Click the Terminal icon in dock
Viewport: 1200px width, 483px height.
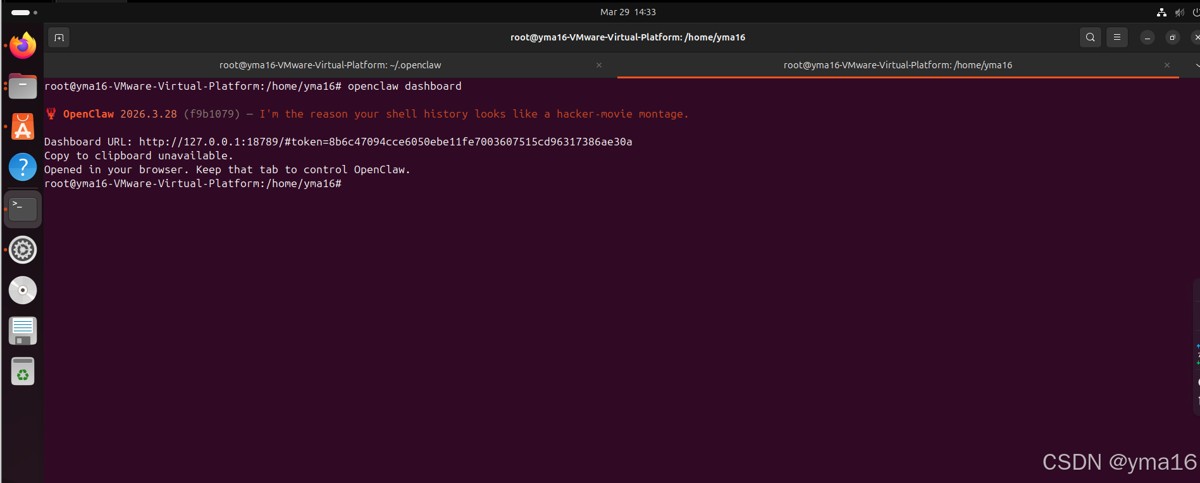pos(23,208)
